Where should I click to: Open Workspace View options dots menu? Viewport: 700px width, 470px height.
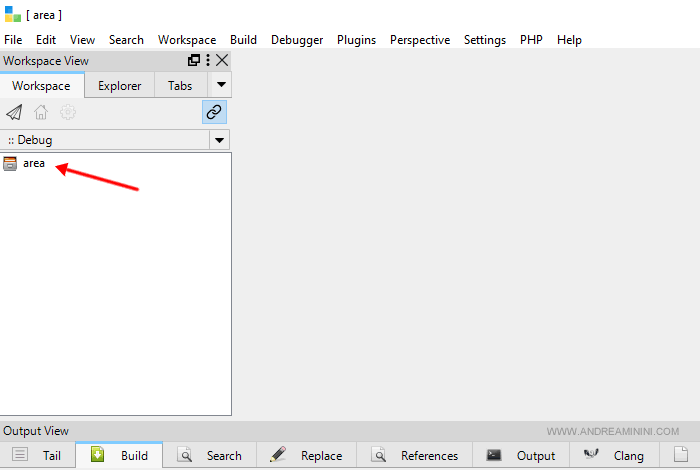pyautogui.click(x=208, y=61)
